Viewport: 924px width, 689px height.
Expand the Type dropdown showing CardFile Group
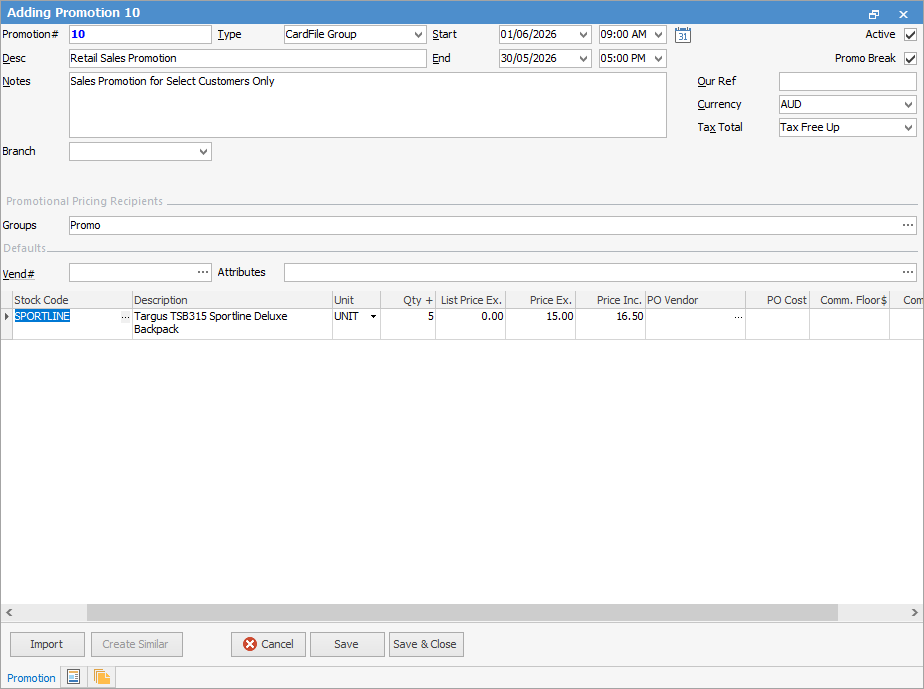pyautogui.click(x=418, y=35)
